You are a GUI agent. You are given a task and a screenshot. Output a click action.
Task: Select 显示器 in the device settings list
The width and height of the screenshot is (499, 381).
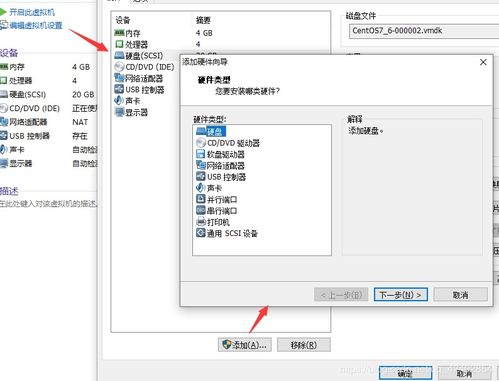tap(131, 112)
